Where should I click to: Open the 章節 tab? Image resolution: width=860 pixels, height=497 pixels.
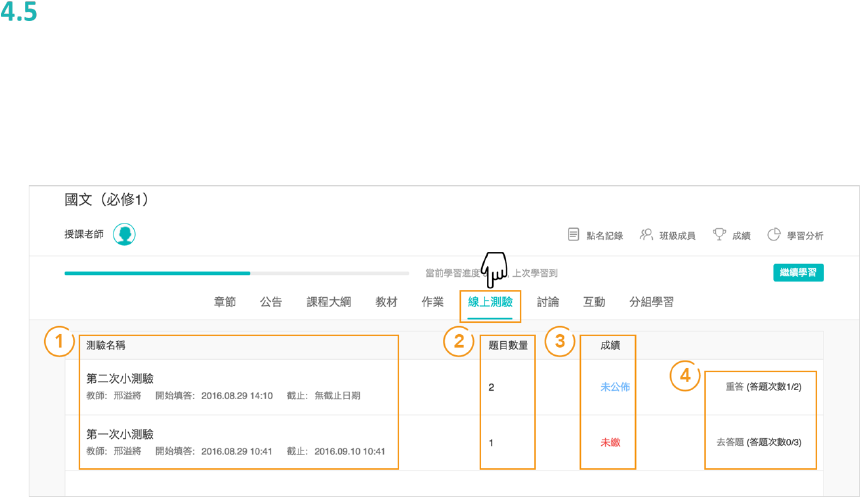tap(225, 302)
